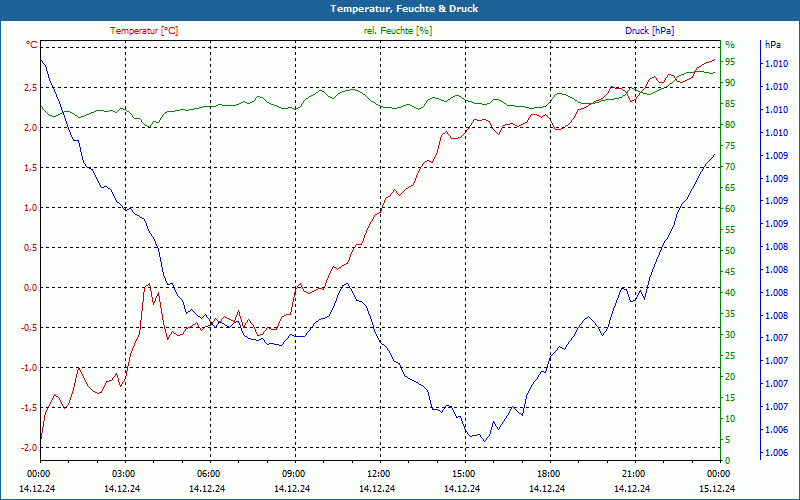The image size is (800, 500).
Task: Click the 'hPa' unit on the blue axis
Action: [x=773, y=45]
